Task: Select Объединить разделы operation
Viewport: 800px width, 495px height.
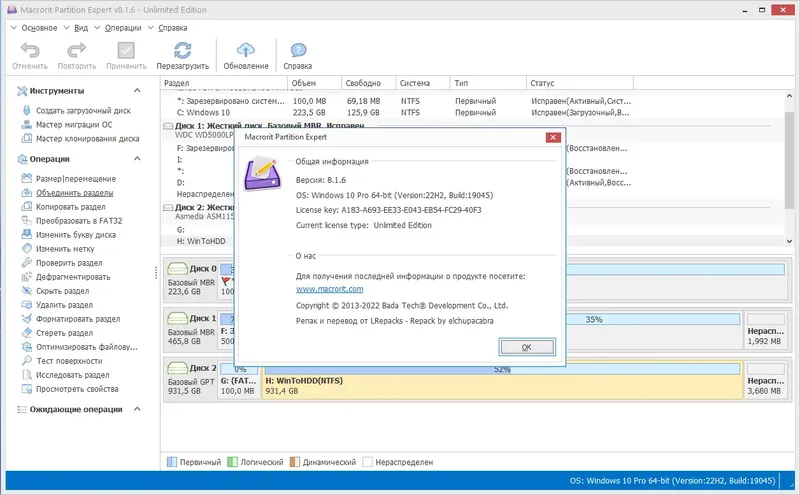Action: tap(74, 193)
